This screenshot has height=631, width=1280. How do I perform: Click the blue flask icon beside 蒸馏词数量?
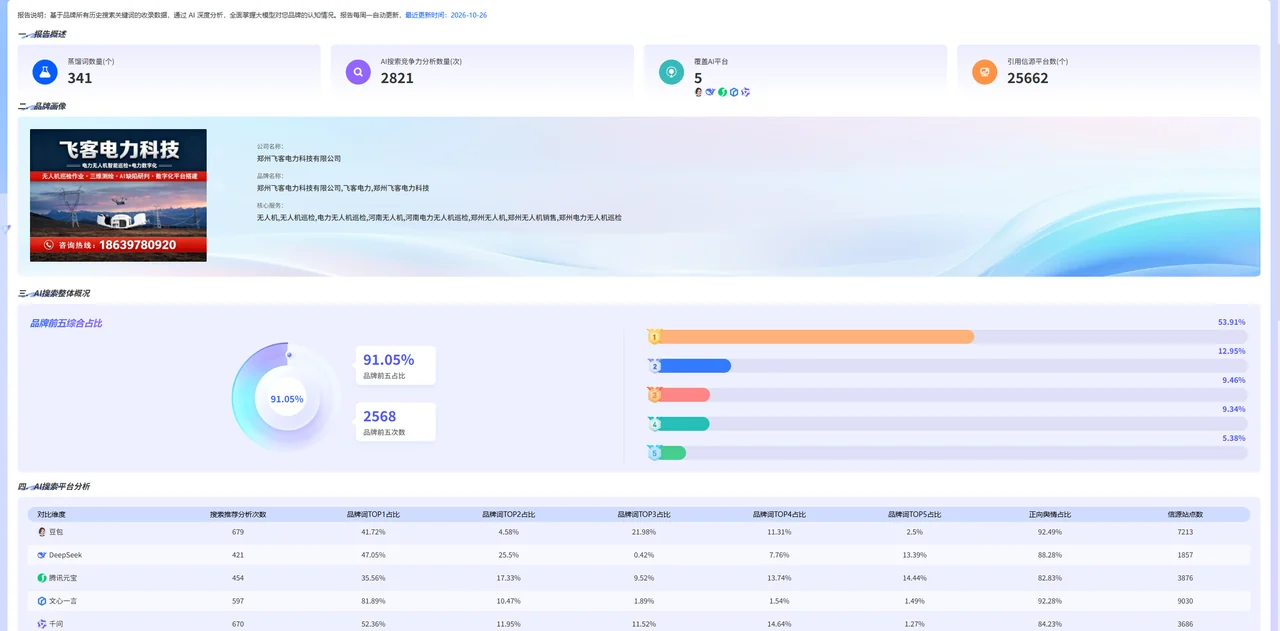44,72
